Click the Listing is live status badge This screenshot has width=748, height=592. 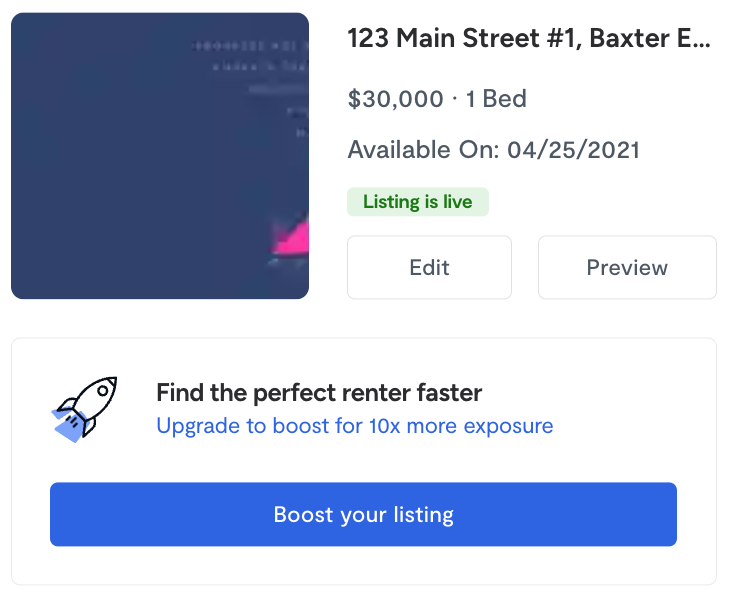coord(418,202)
